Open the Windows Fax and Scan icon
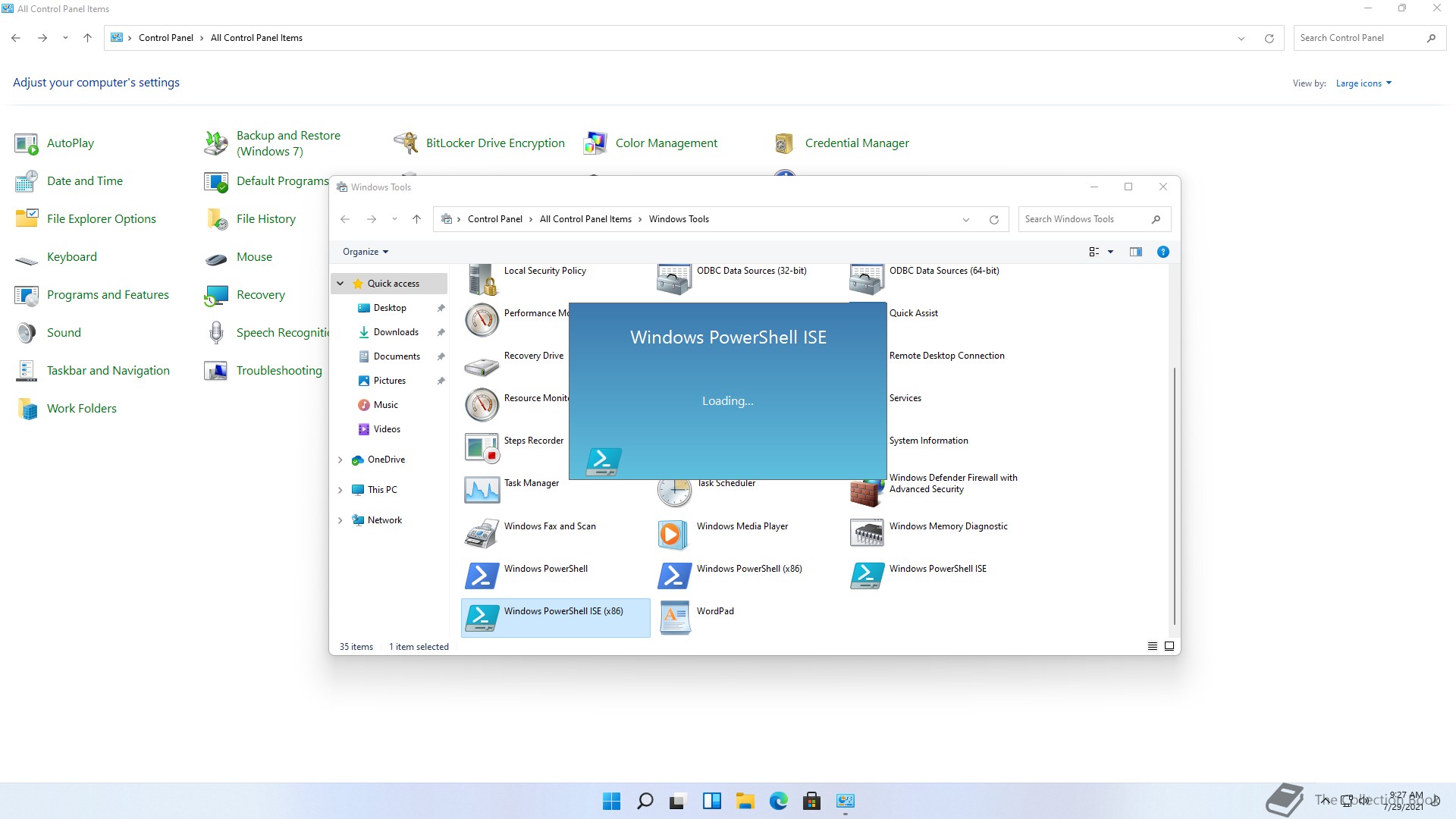Image resolution: width=1456 pixels, height=819 pixels. click(482, 533)
